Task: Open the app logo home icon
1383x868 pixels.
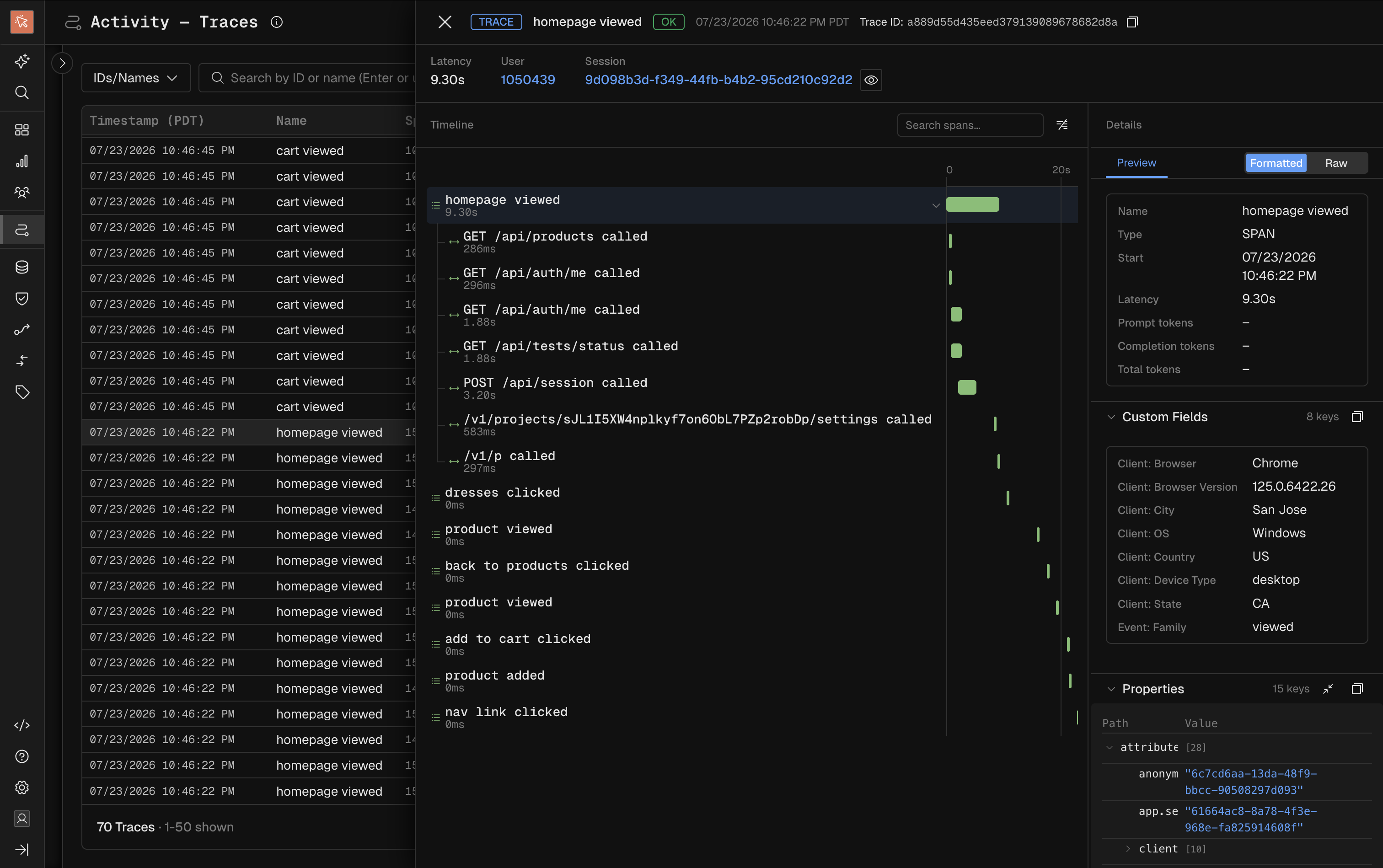Action: [x=22, y=22]
